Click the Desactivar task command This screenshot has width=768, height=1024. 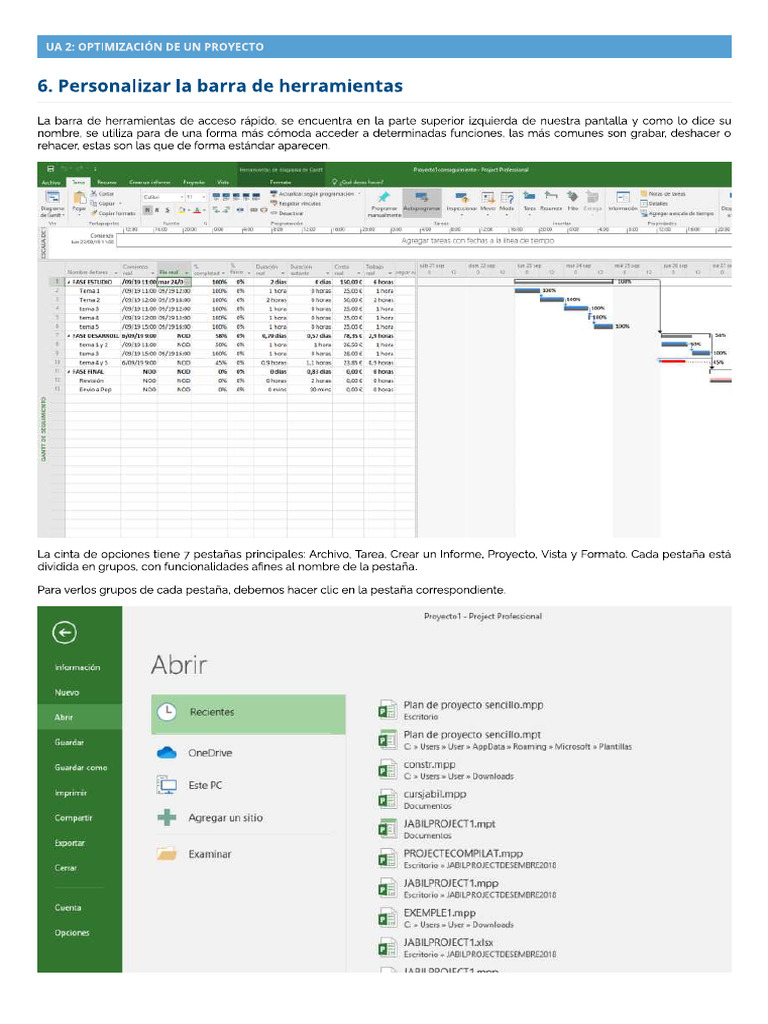tap(286, 213)
